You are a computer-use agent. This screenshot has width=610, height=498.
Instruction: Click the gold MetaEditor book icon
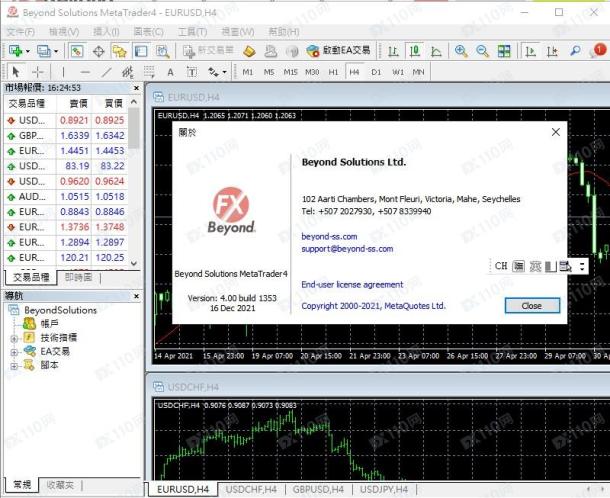click(249, 51)
